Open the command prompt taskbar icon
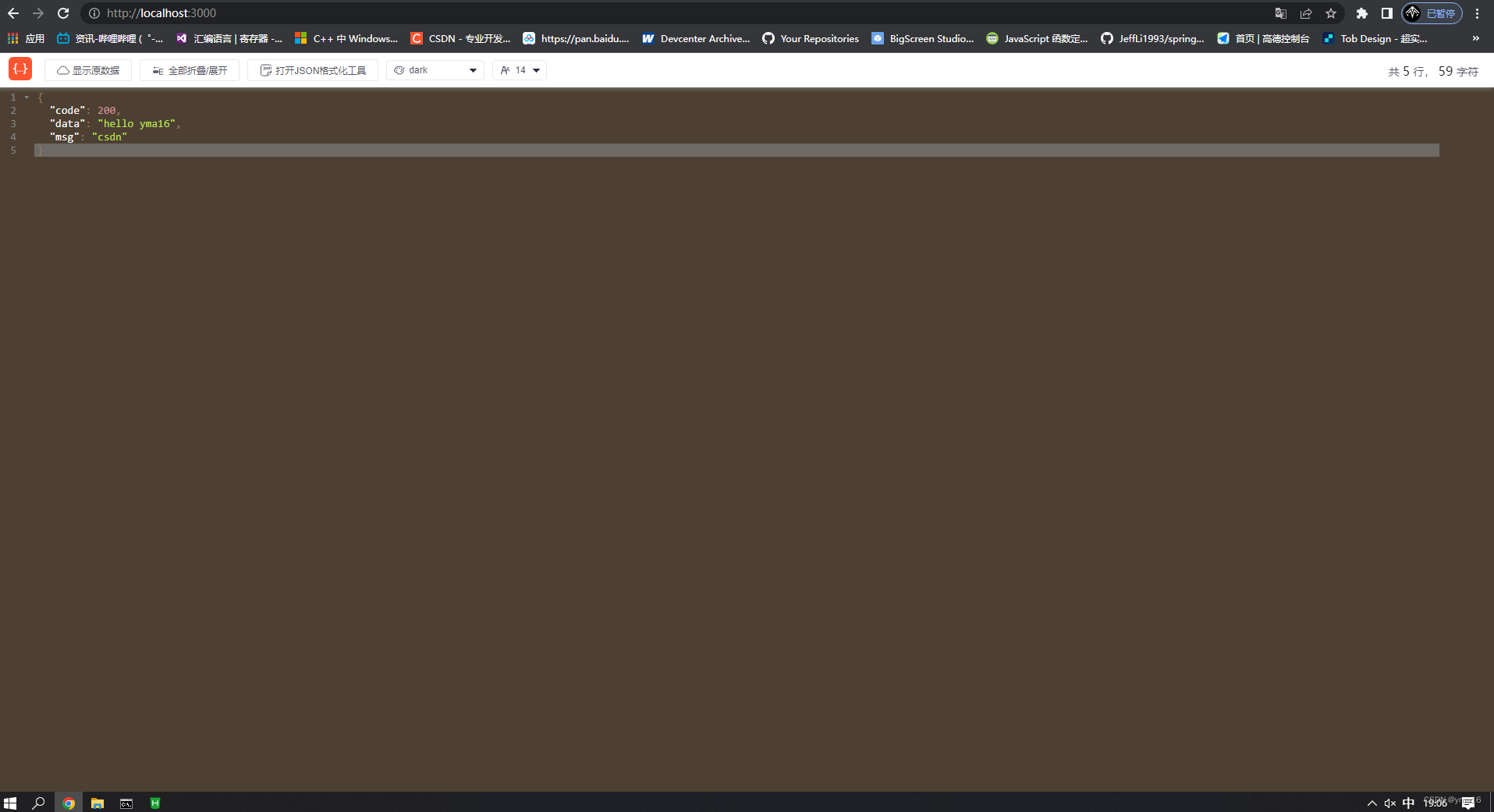Viewport: 1494px width, 812px height. pos(126,803)
